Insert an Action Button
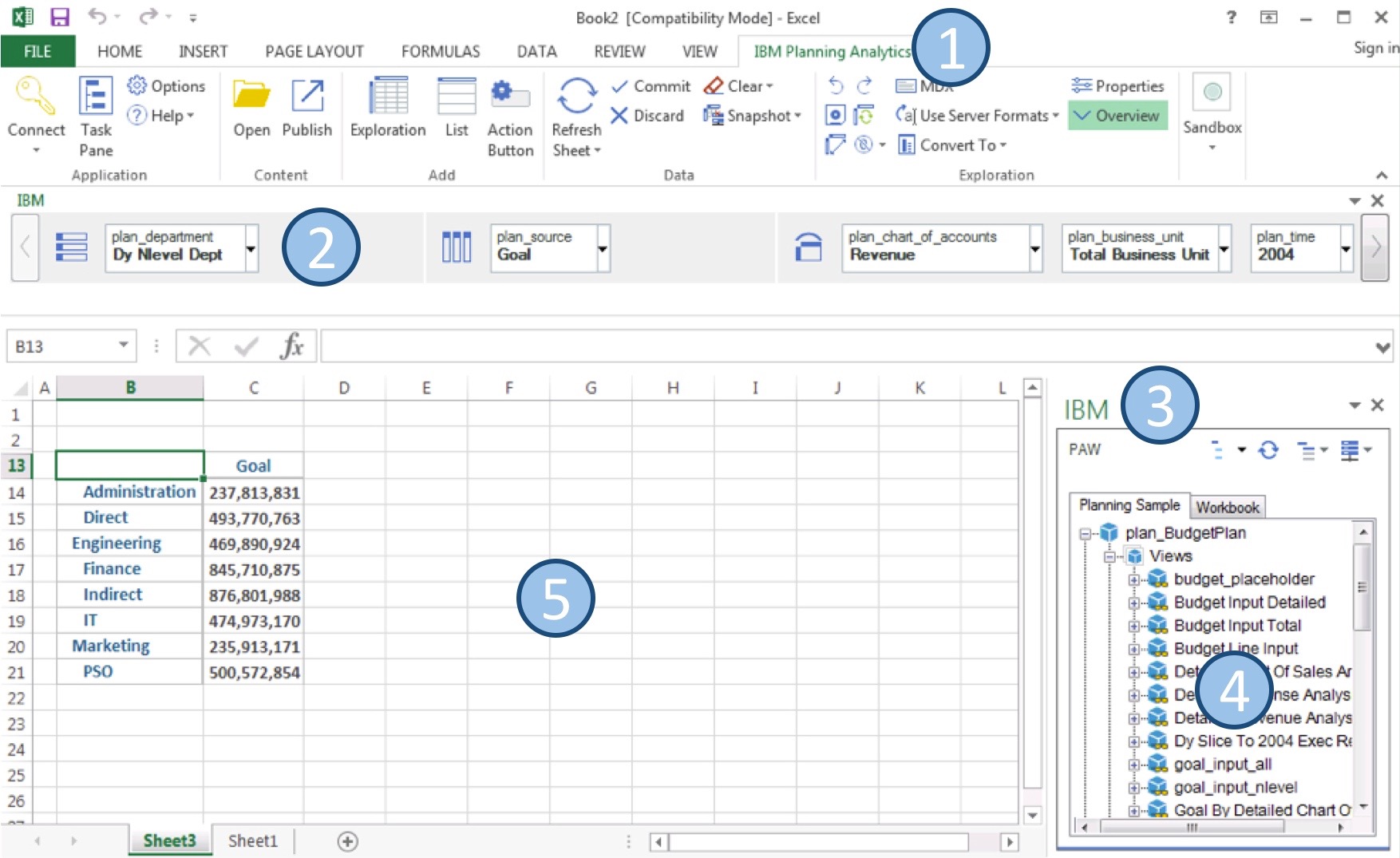The height and width of the screenshot is (858, 1400). (510, 117)
